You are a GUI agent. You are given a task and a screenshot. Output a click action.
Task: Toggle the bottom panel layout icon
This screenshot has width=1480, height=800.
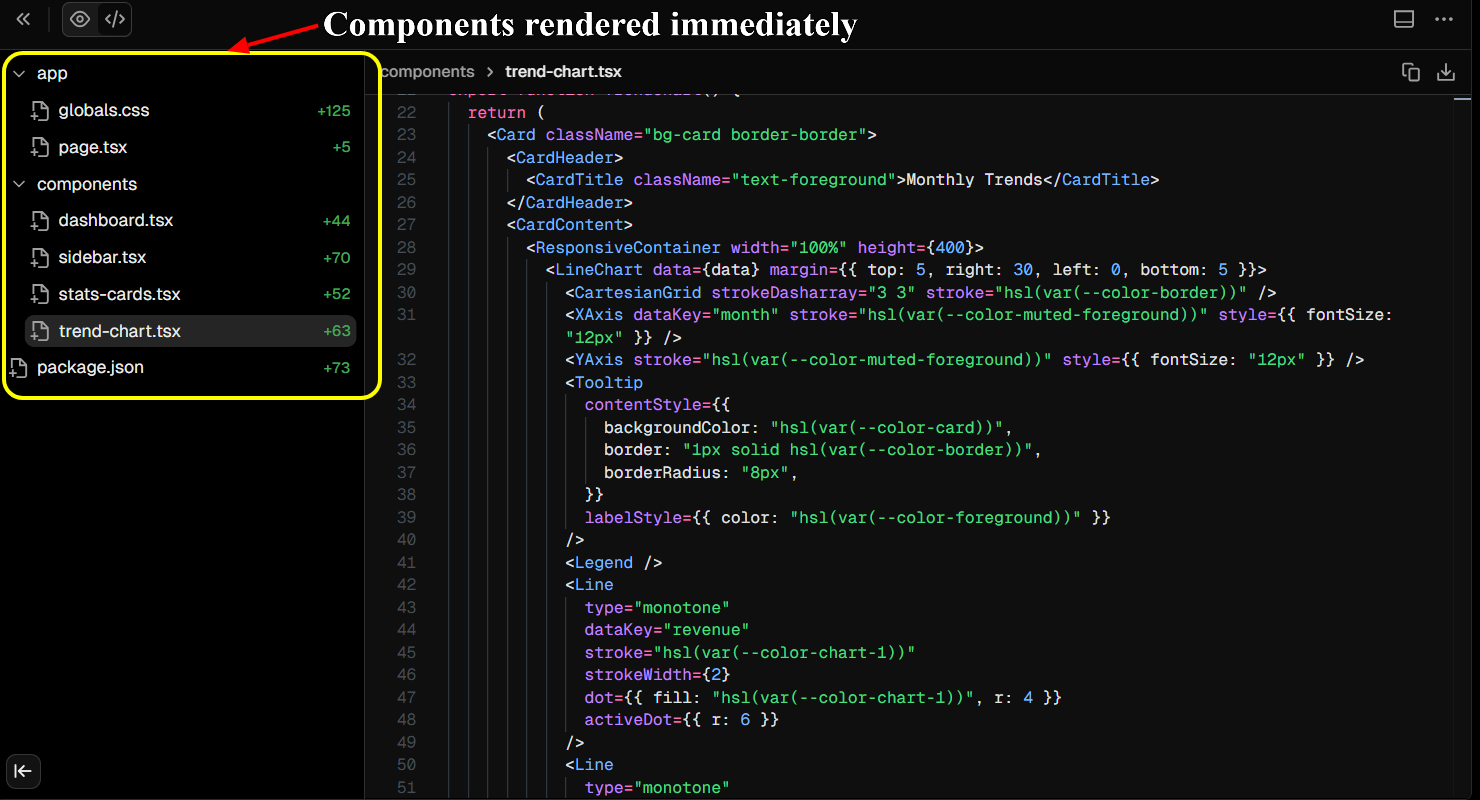[x=1404, y=19]
